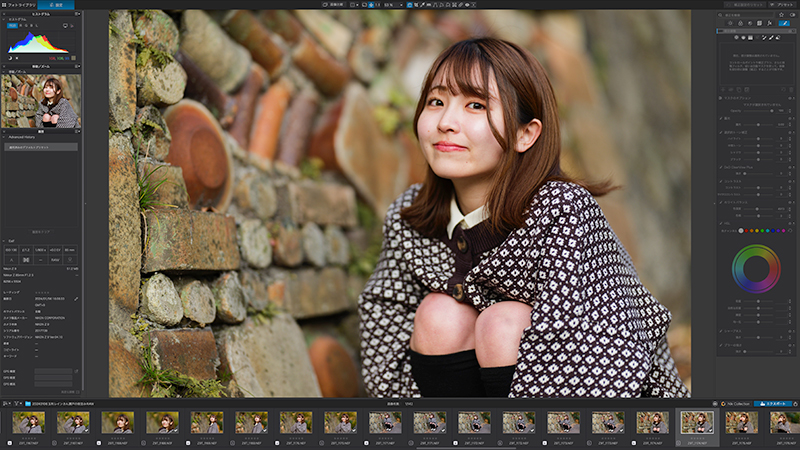The image size is (800, 450).
Task: Select the repair bandage tool in top toolbar
Action: click(x=460, y=5)
